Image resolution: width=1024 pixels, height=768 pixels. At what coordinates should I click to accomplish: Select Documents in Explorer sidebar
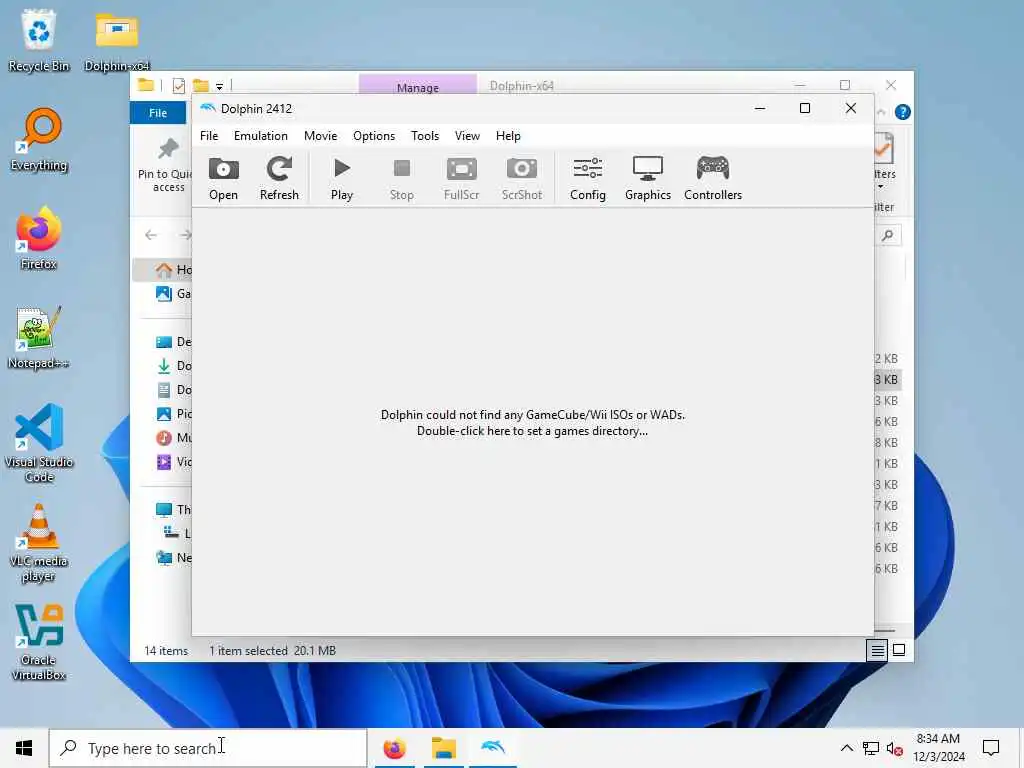[x=172, y=390]
